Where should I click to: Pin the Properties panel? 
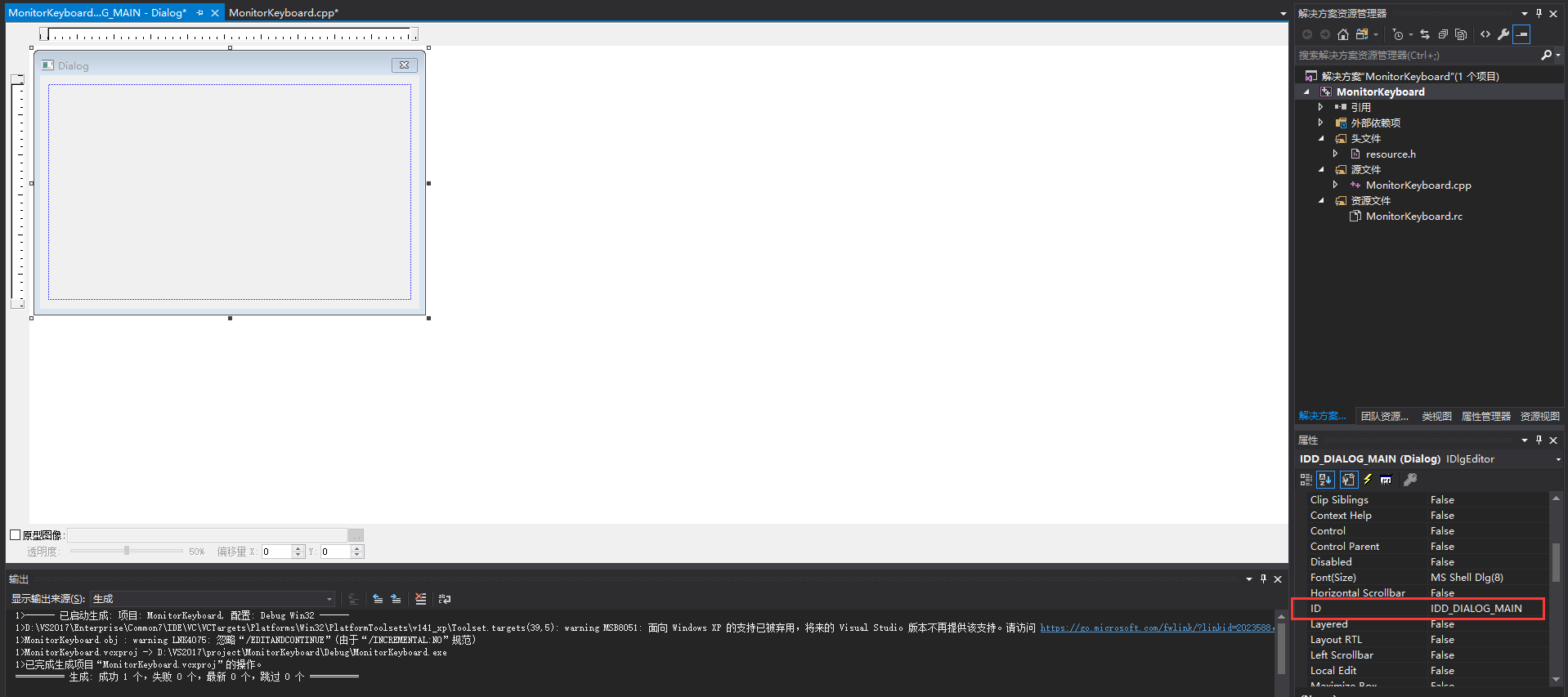1539,440
